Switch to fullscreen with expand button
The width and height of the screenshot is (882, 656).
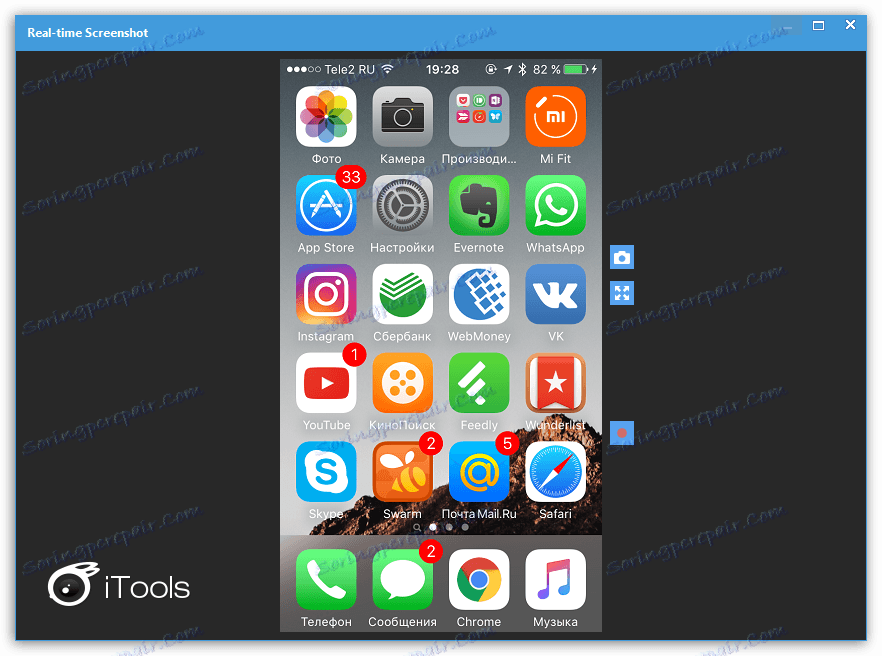[x=622, y=293]
